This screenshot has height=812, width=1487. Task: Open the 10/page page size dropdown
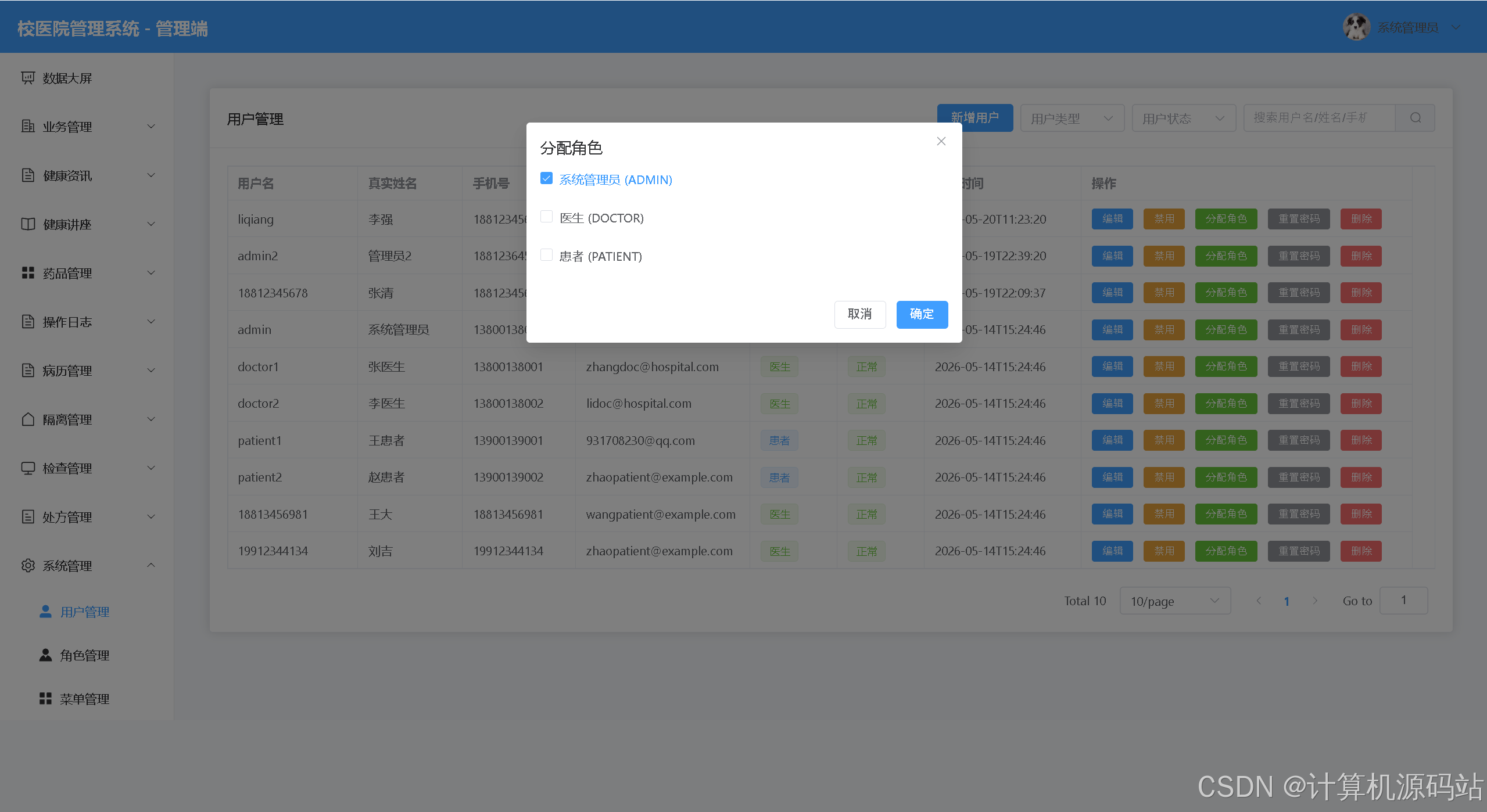(1175, 601)
